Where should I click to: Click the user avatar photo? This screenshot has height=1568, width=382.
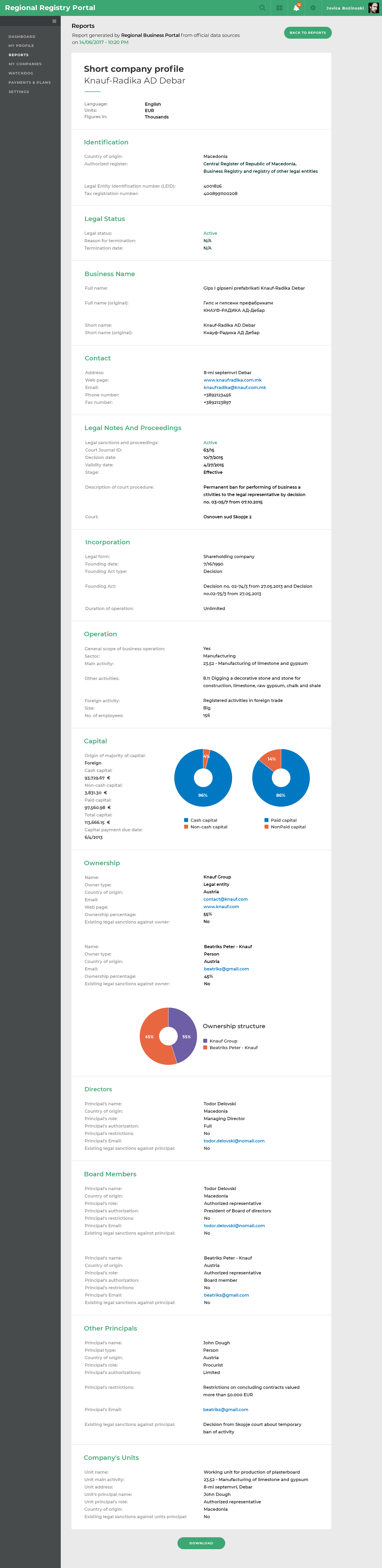click(x=374, y=8)
